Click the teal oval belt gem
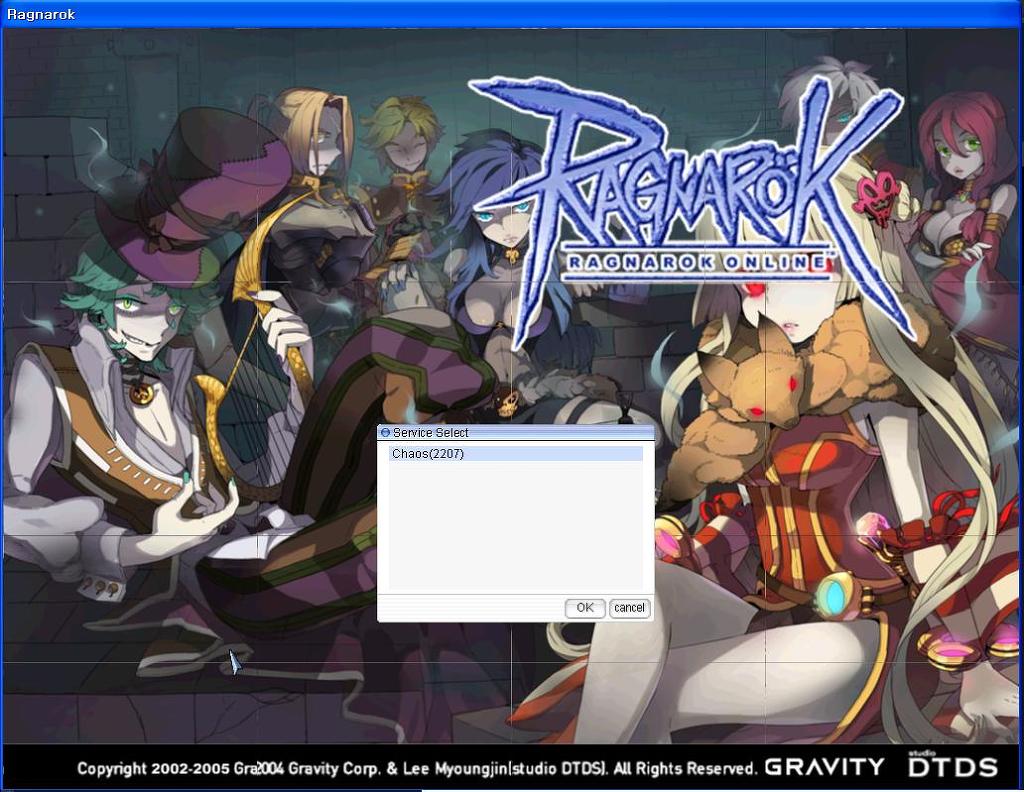This screenshot has width=1024, height=792. (x=830, y=597)
